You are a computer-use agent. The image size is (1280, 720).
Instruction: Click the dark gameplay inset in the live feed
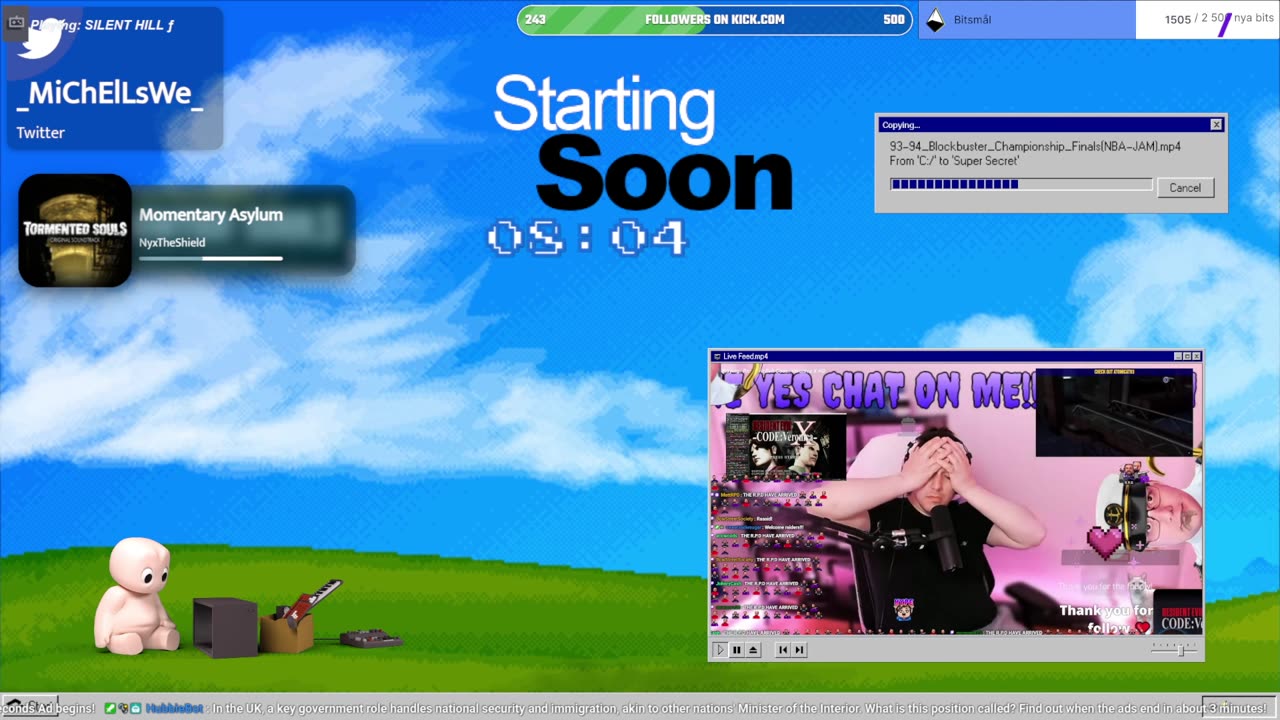(1115, 412)
